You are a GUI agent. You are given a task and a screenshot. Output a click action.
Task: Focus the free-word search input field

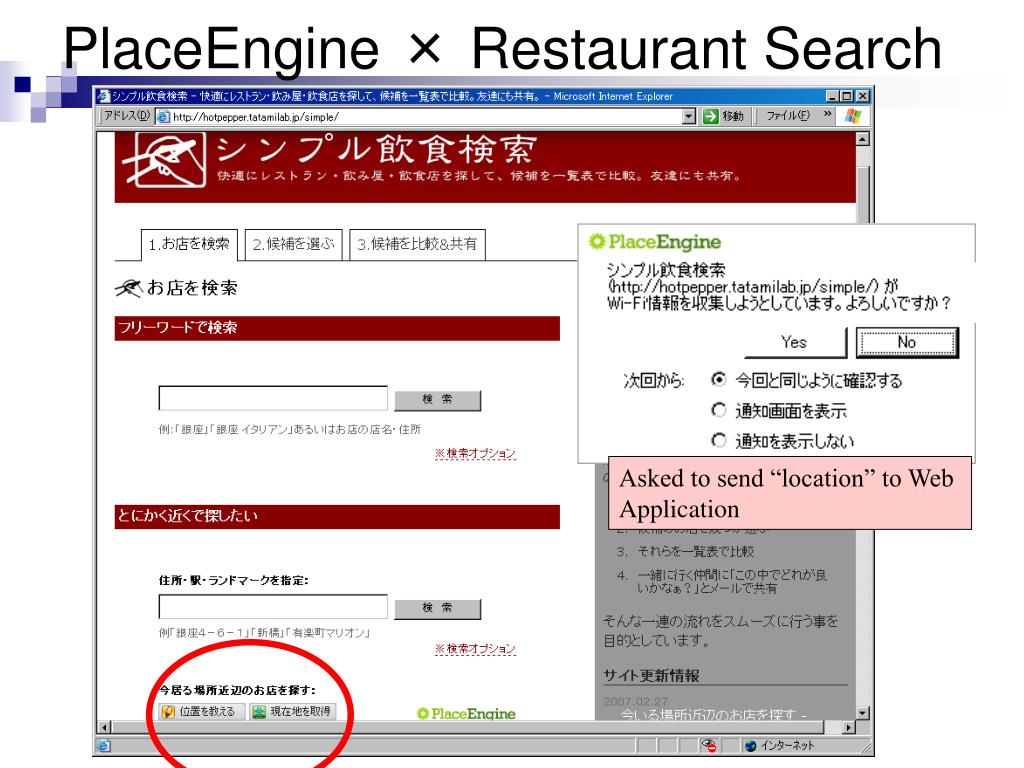pyautogui.click(x=273, y=398)
